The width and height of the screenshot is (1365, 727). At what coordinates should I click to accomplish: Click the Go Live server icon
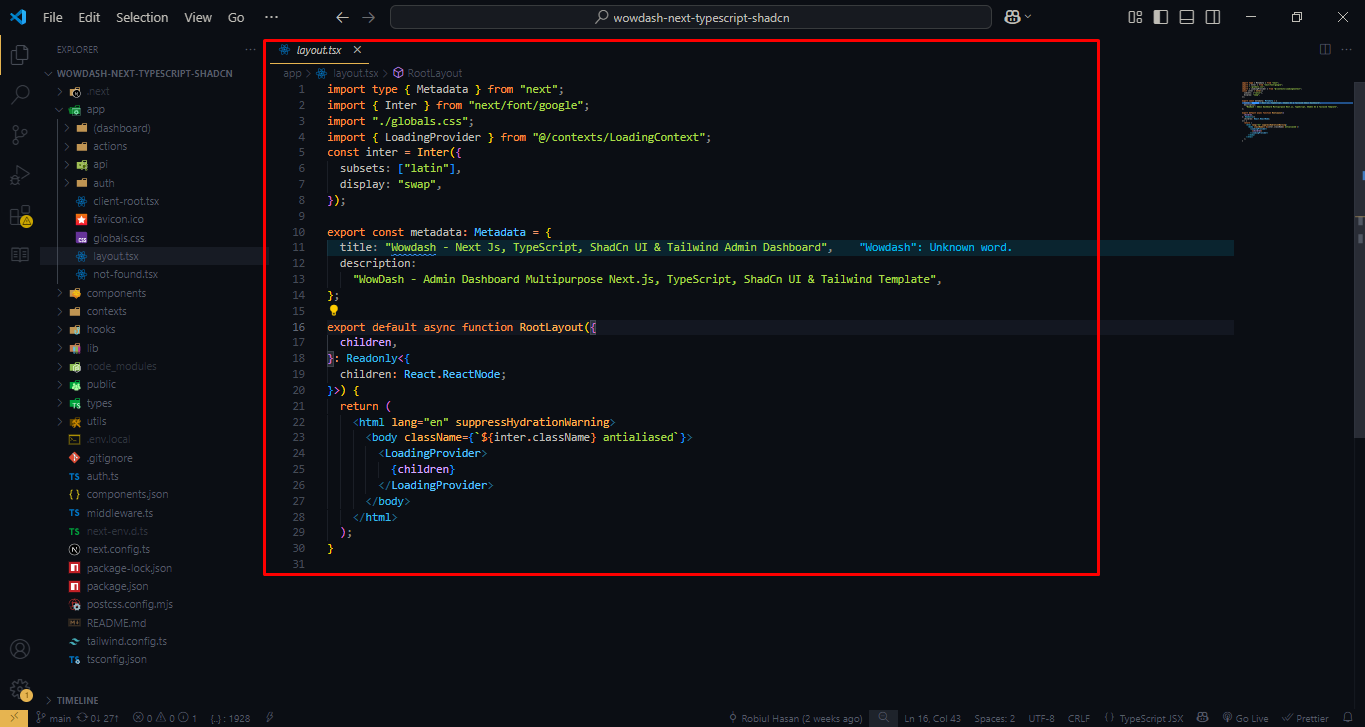tap(1246, 717)
